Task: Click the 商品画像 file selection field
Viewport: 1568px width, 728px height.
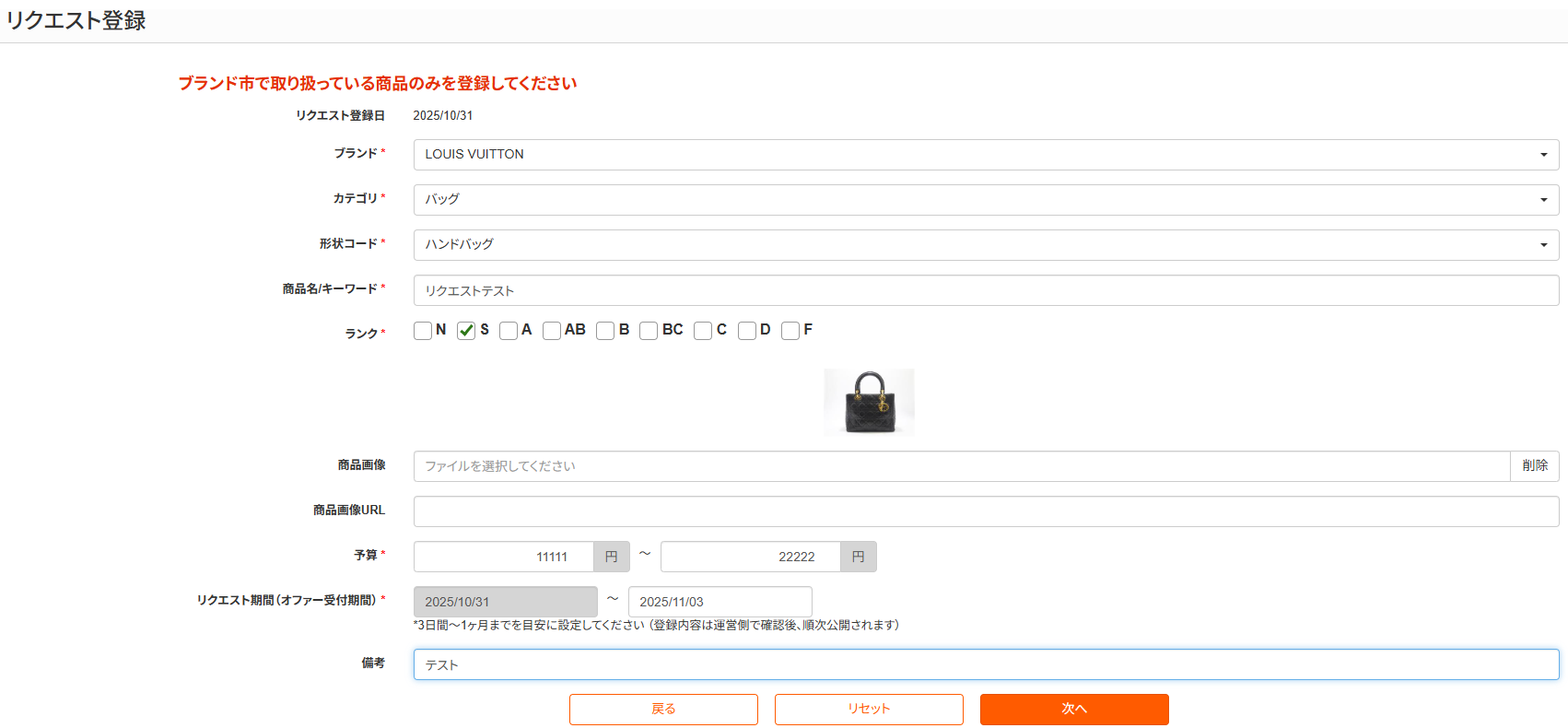Action: pyautogui.click(x=961, y=466)
